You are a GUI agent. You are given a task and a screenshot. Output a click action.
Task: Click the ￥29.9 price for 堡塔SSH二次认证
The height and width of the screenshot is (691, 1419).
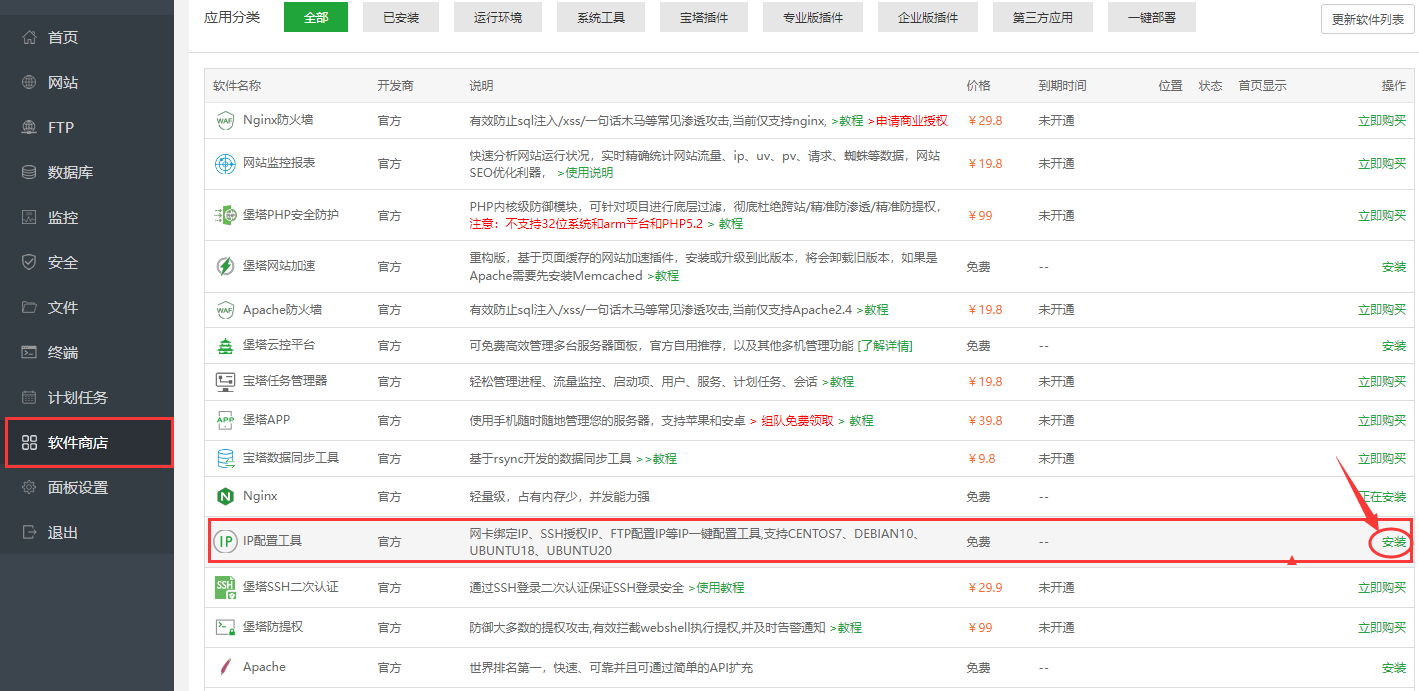[x=985, y=588]
